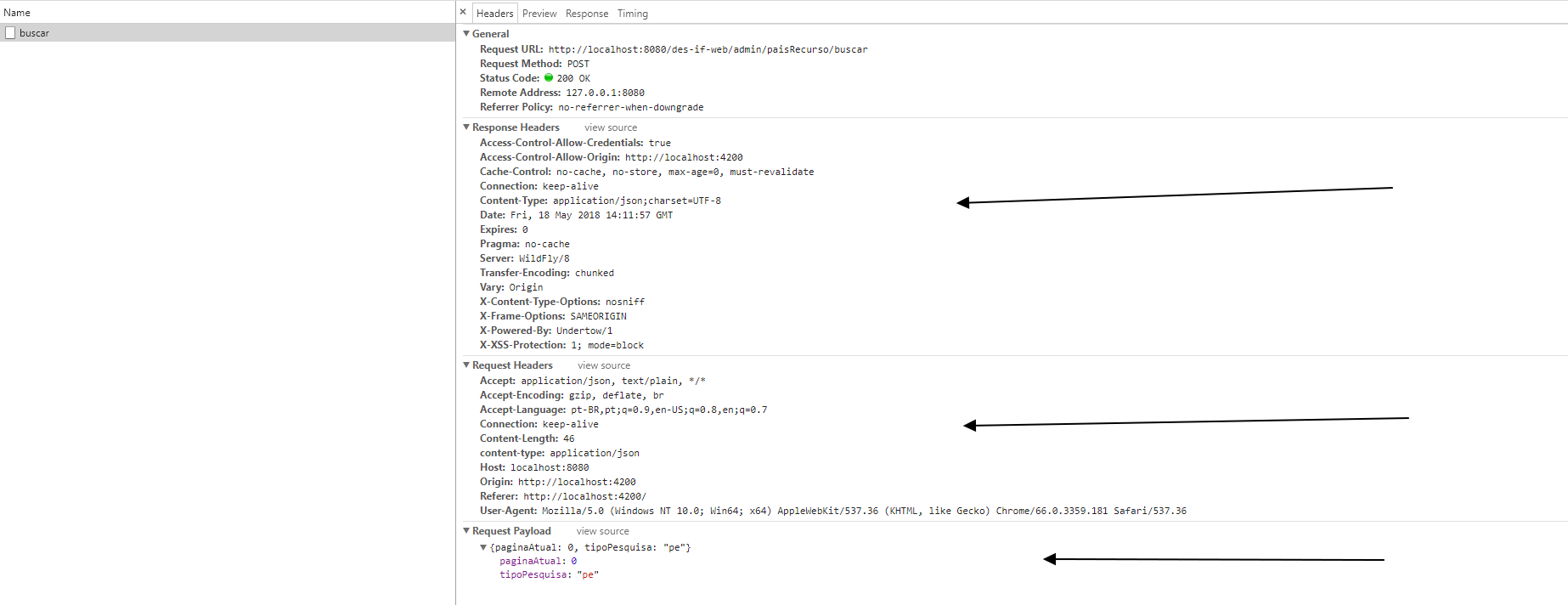Open the Response tab
1568x605 pixels.
(x=587, y=14)
